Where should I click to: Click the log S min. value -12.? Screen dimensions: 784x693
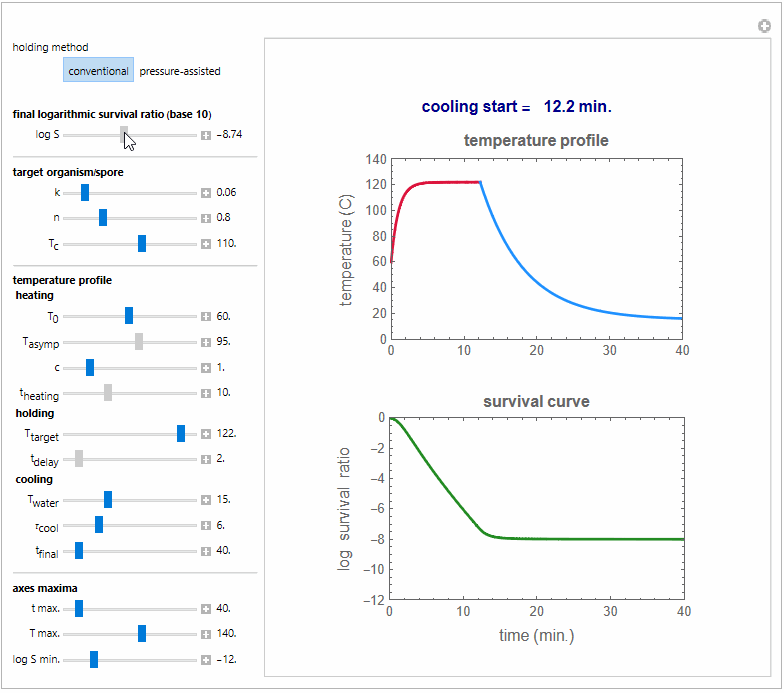226,660
